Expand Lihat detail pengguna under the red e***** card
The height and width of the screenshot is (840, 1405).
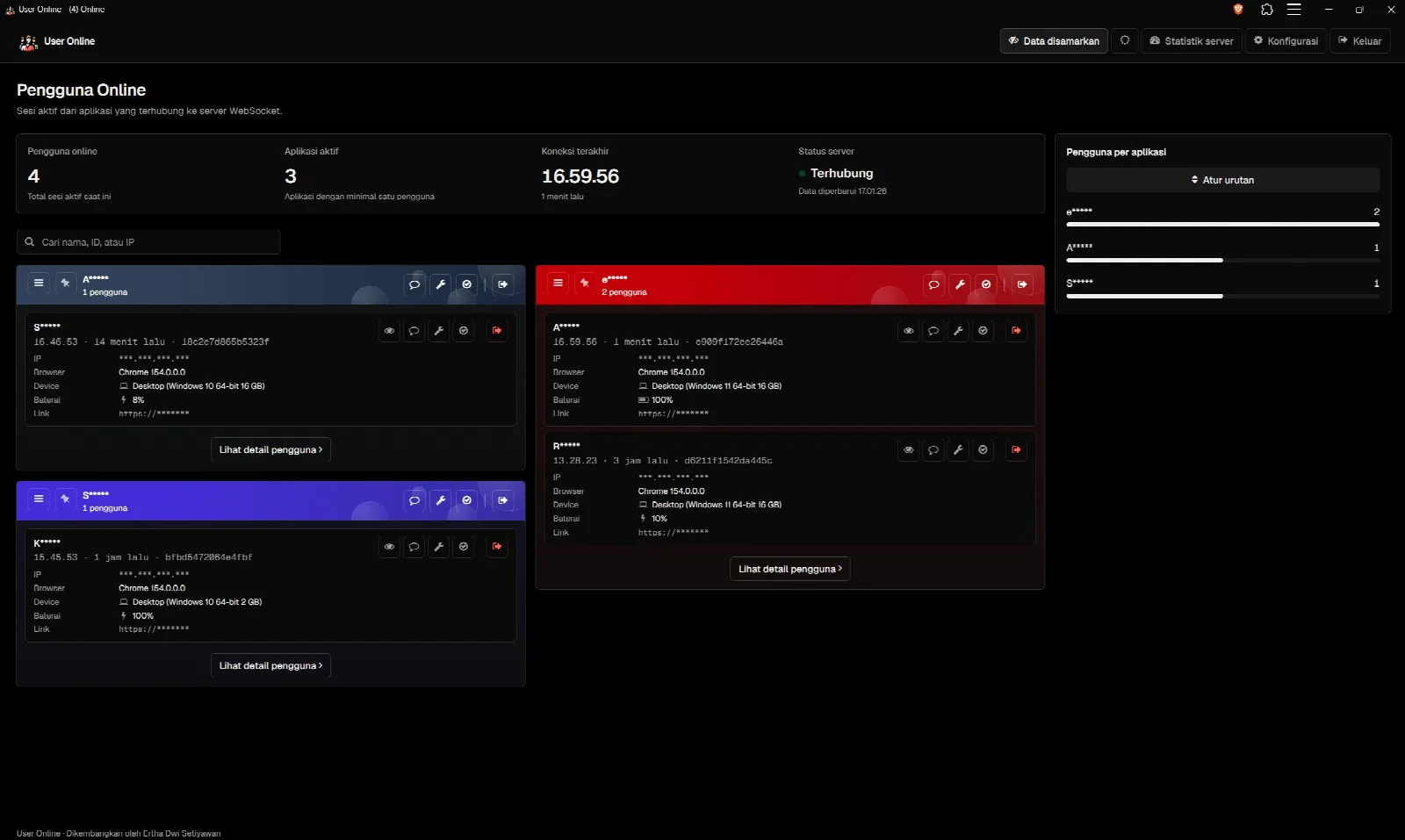[790, 569]
